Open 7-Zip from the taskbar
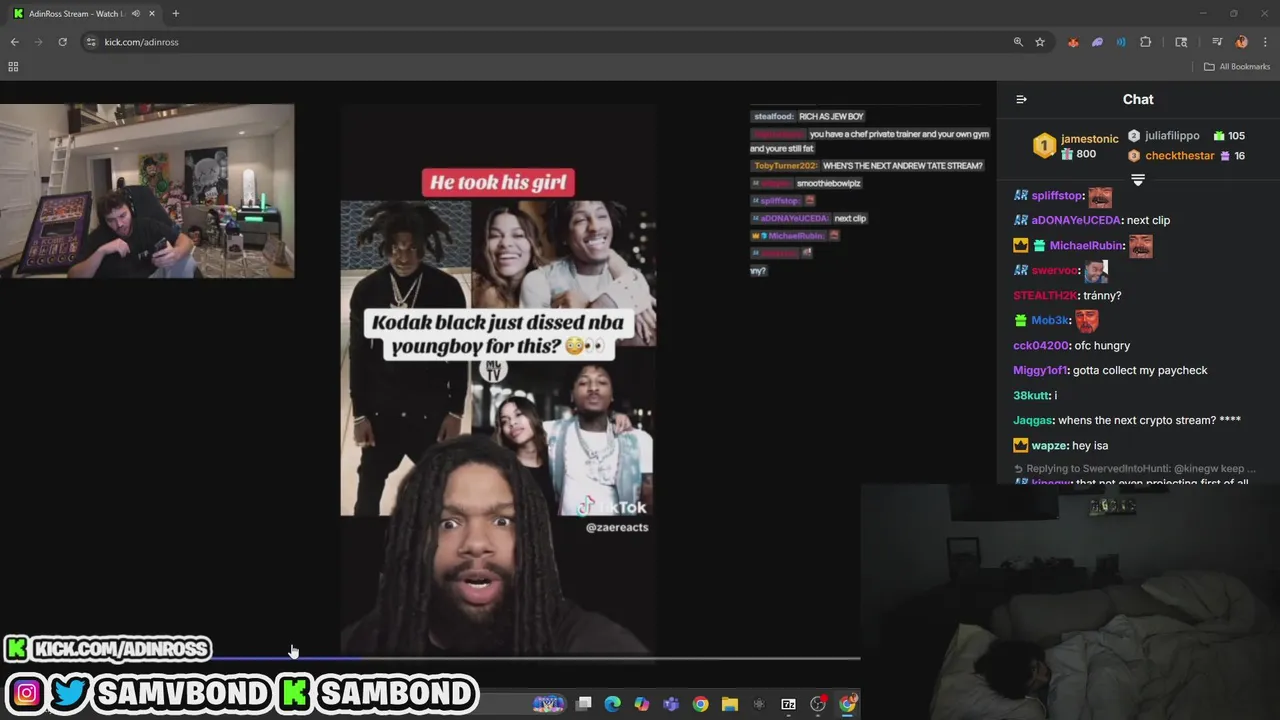This screenshot has width=1280, height=720. (788, 704)
